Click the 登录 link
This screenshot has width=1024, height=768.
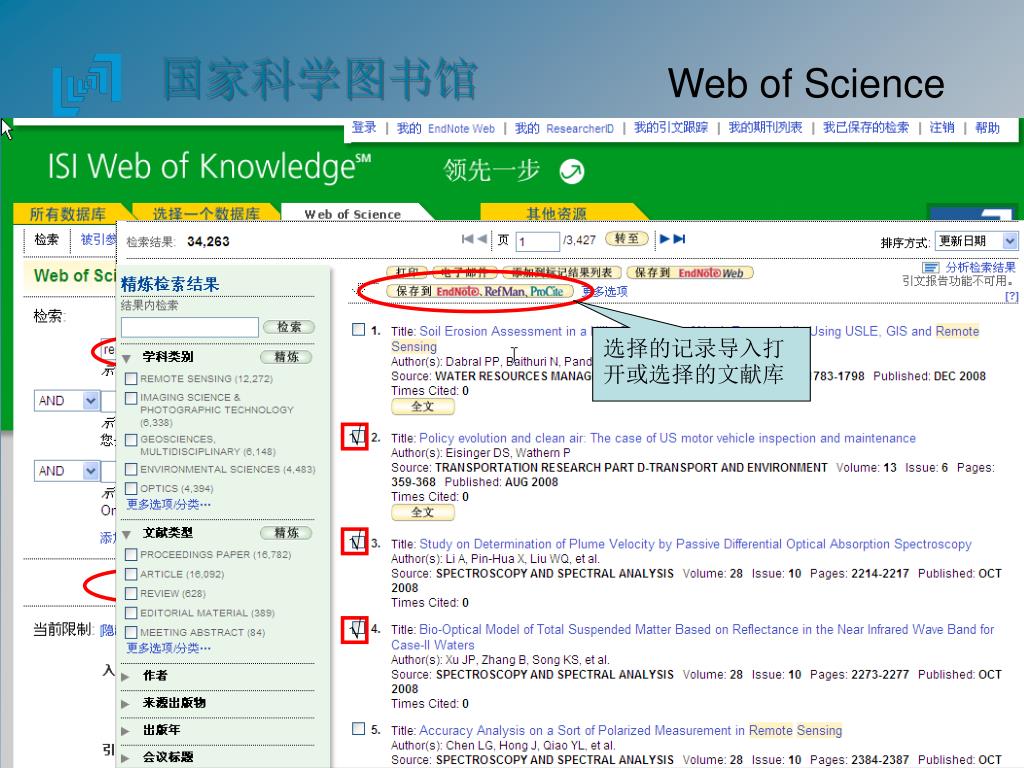pos(364,127)
